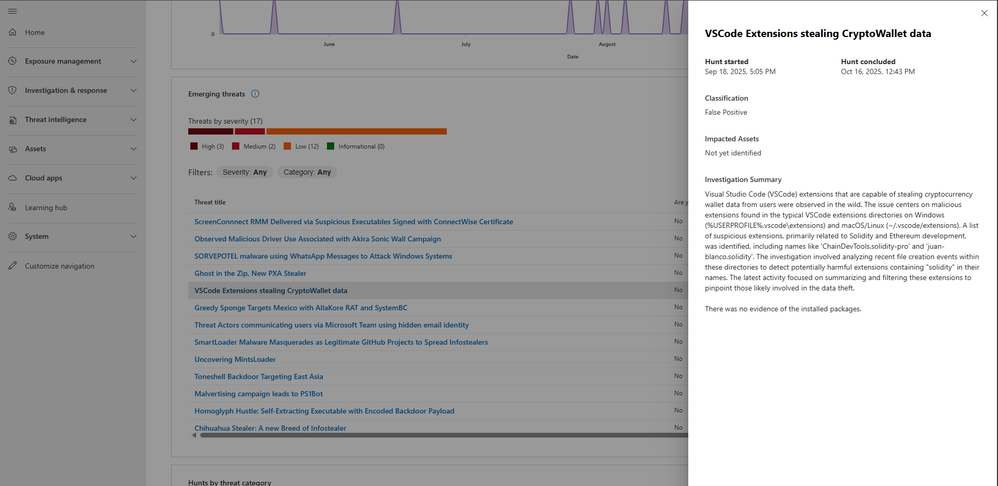Click the Medium (2) legend entry
Screen dimensions: 998x486
coord(253,146)
